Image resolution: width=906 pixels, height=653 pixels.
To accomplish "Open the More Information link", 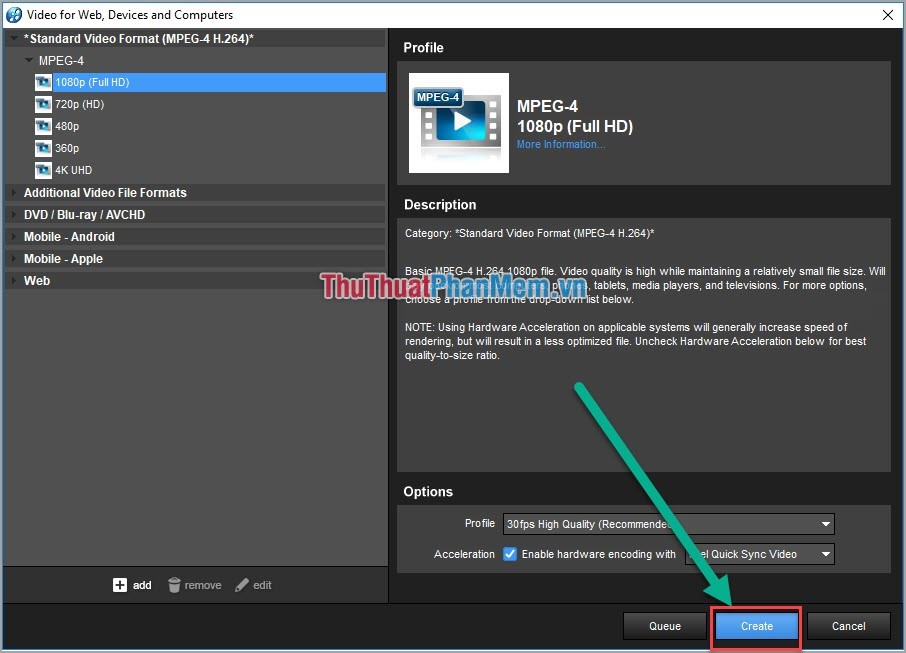I will pyautogui.click(x=560, y=143).
